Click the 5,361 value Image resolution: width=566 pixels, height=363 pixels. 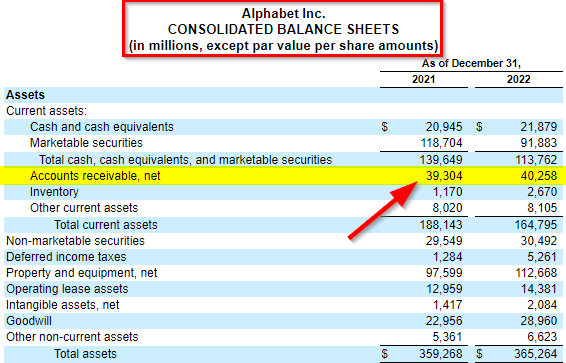click(448, 337)
